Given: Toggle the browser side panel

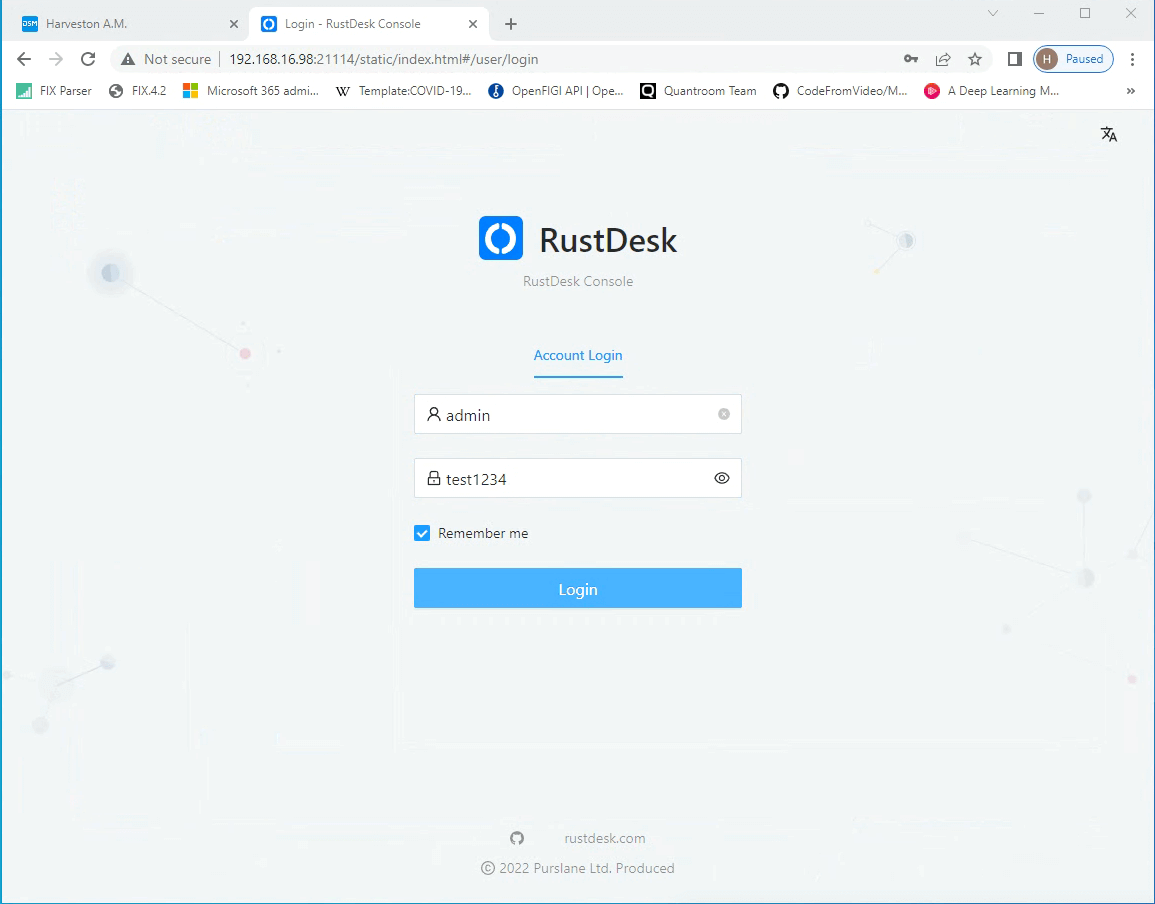Looking at the screenshot, I should pyautogui.click(x=1014, y=59).
